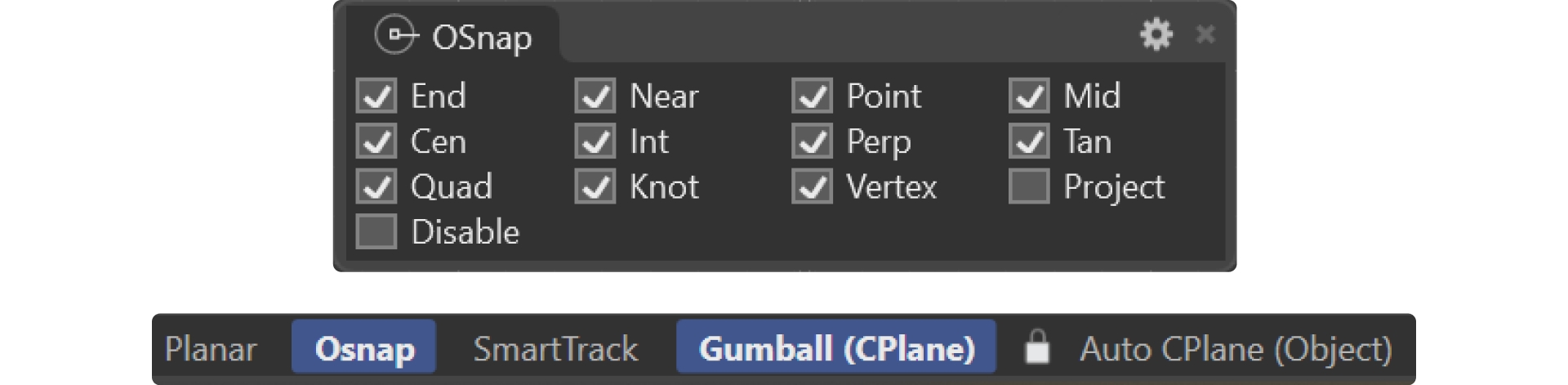Turn off Osnap in the status bar
This screenshot has width=1568, height=385.
click(364, 349)
